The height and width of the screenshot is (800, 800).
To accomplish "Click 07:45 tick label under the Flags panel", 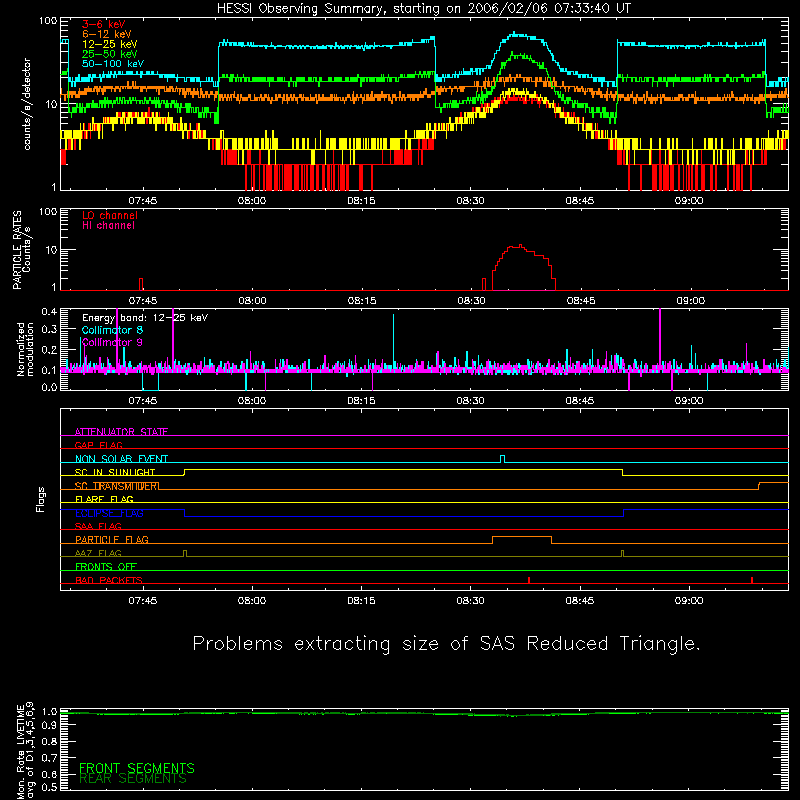I will (143, 601).
